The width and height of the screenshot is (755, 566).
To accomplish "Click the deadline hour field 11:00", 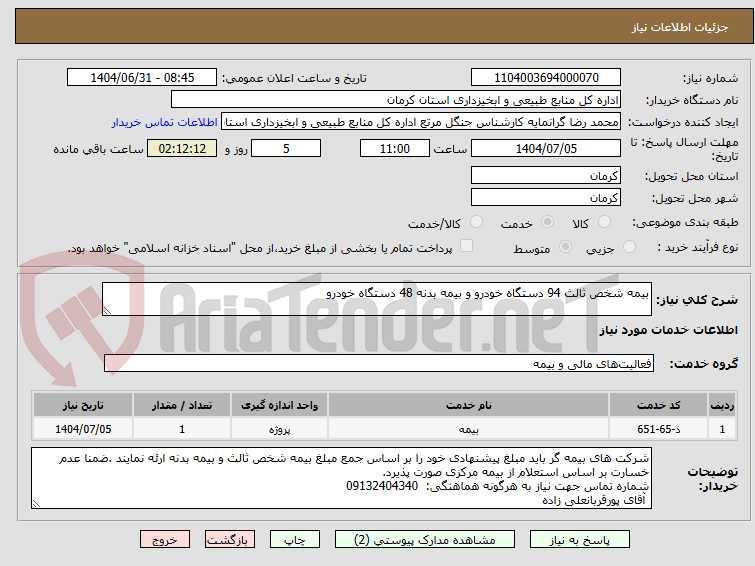I will [x=395, y=148].
